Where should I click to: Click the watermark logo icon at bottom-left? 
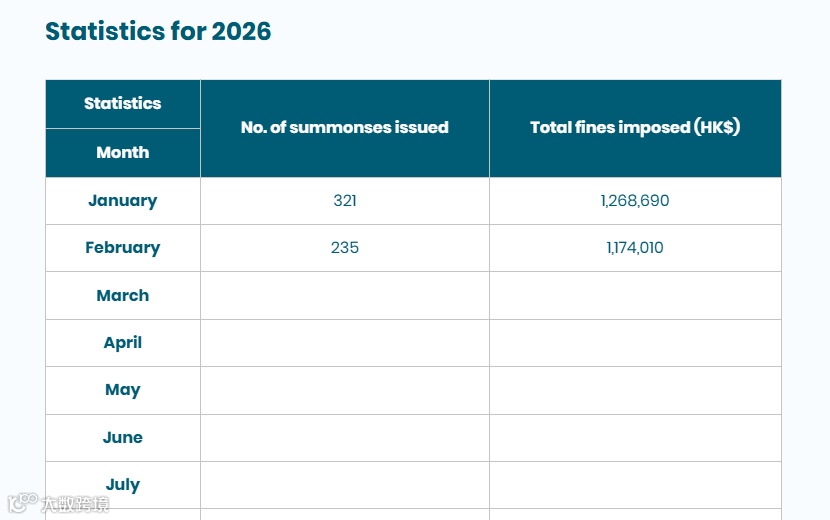[22, 503]
